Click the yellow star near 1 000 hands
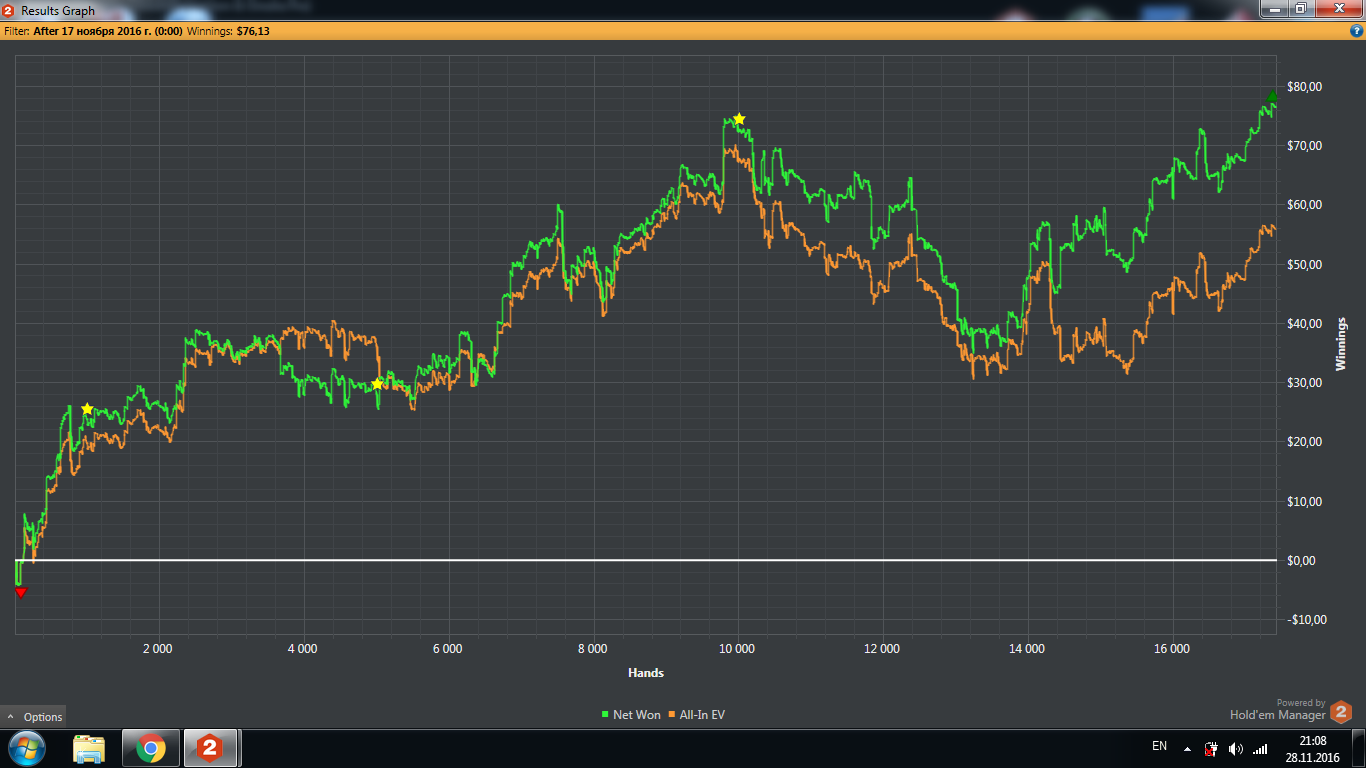 [87, 409]
